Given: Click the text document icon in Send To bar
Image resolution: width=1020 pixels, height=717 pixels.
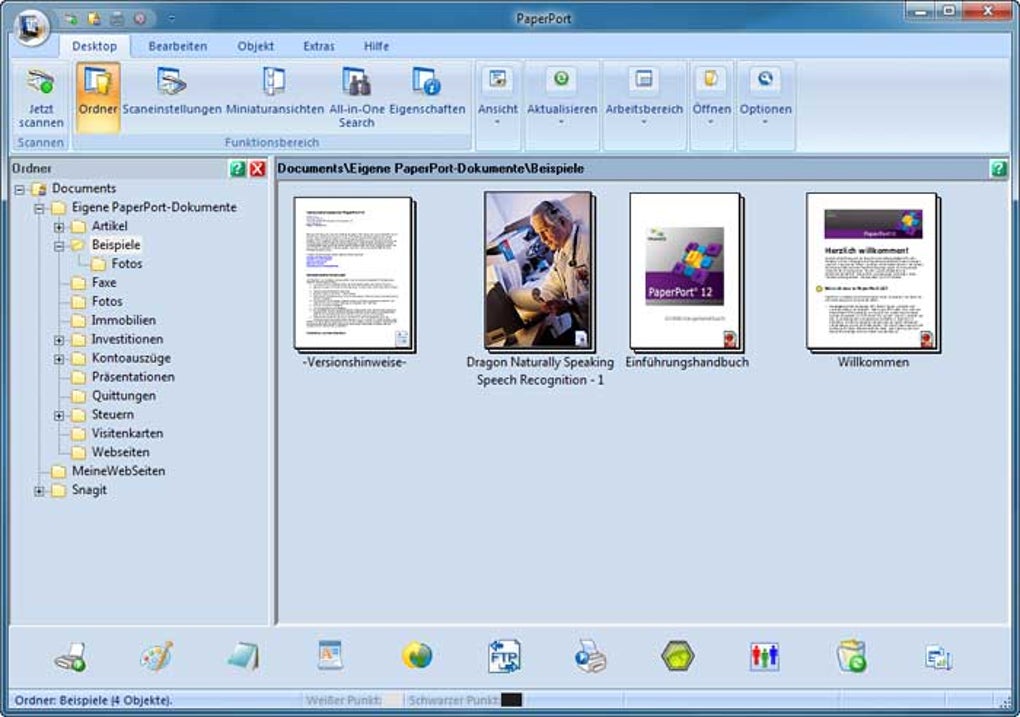Looking at the screenshot, I should click(x=330, y=656).
